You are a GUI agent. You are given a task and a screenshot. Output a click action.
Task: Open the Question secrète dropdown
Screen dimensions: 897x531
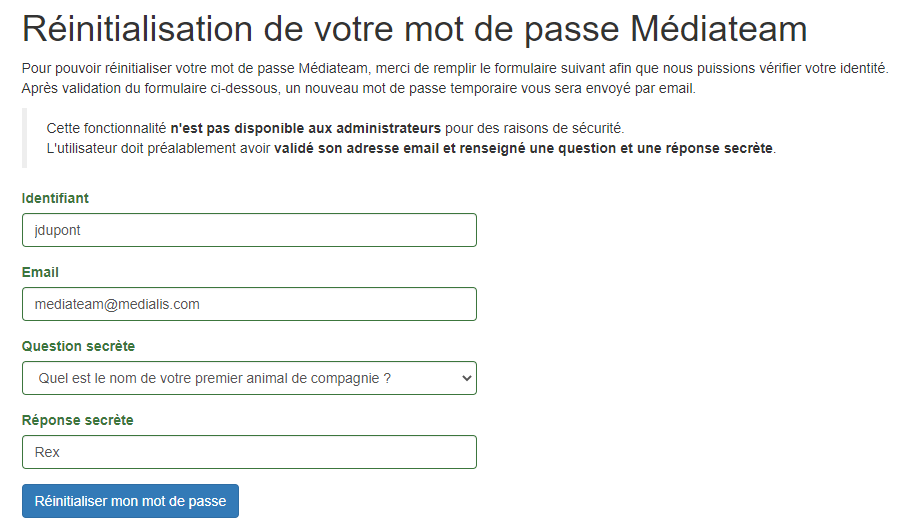coord(249,378)
